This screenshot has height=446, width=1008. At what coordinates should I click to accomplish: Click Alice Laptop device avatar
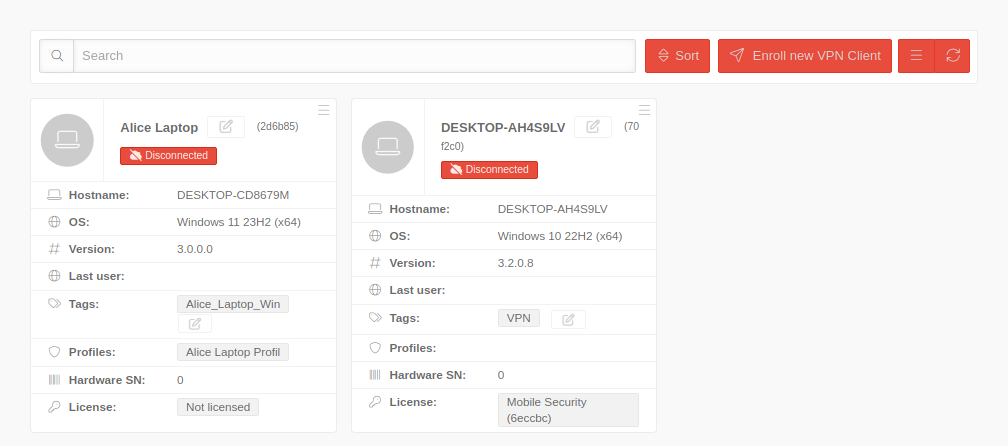click(67, 140)
